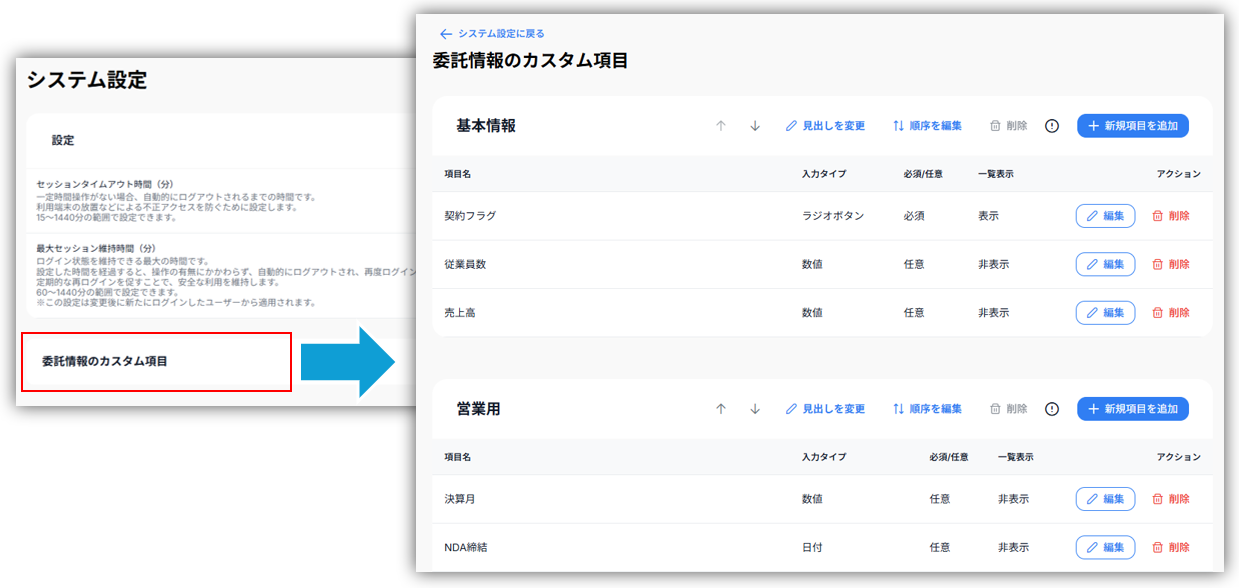1239x588 pixels.
Task: Click the back arrow to システム設定に戻る
Action: click(x=446, y=34)
